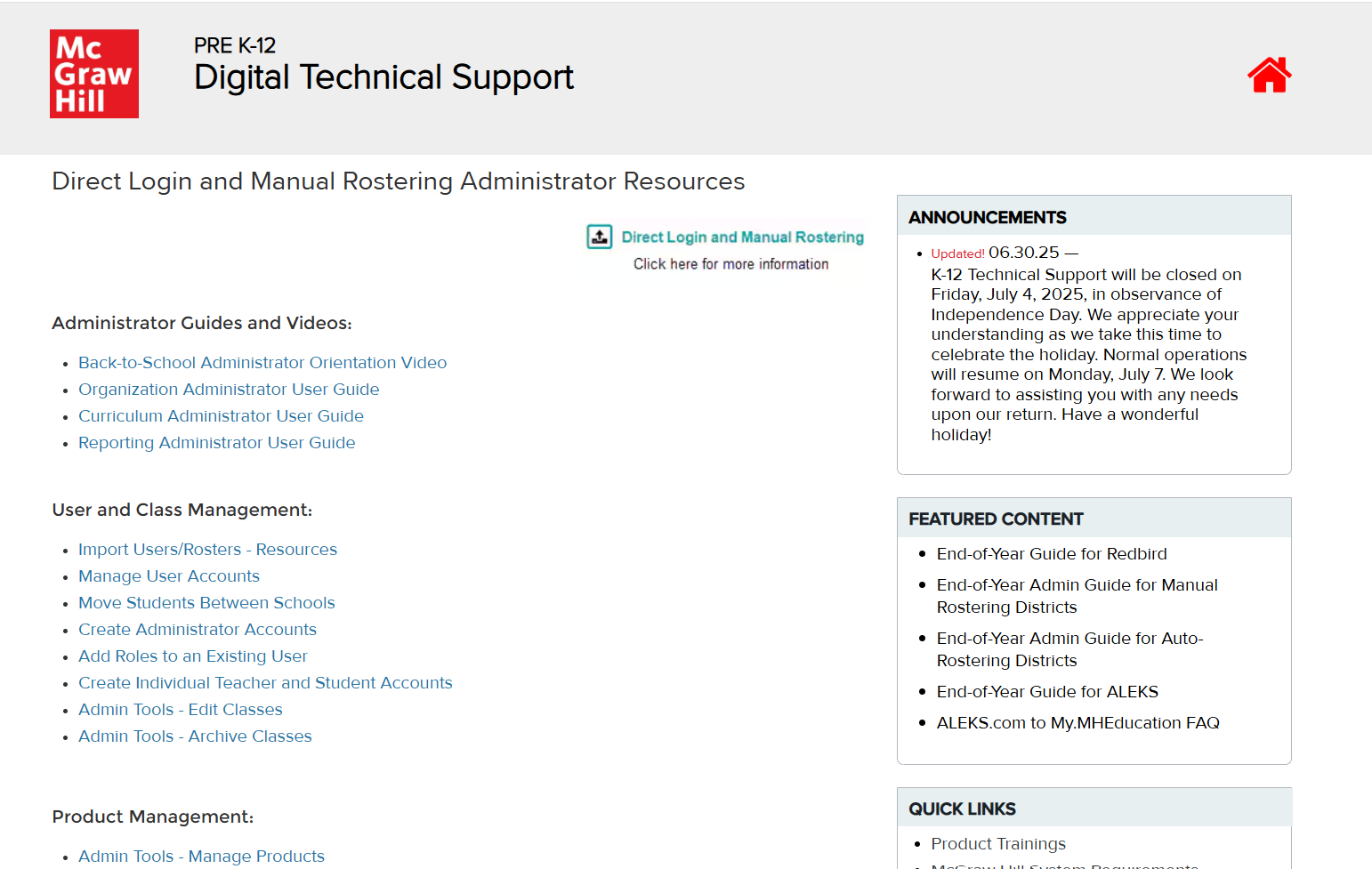Open Product Trainings quick link

pyautogui.click(x=998, y=844)
